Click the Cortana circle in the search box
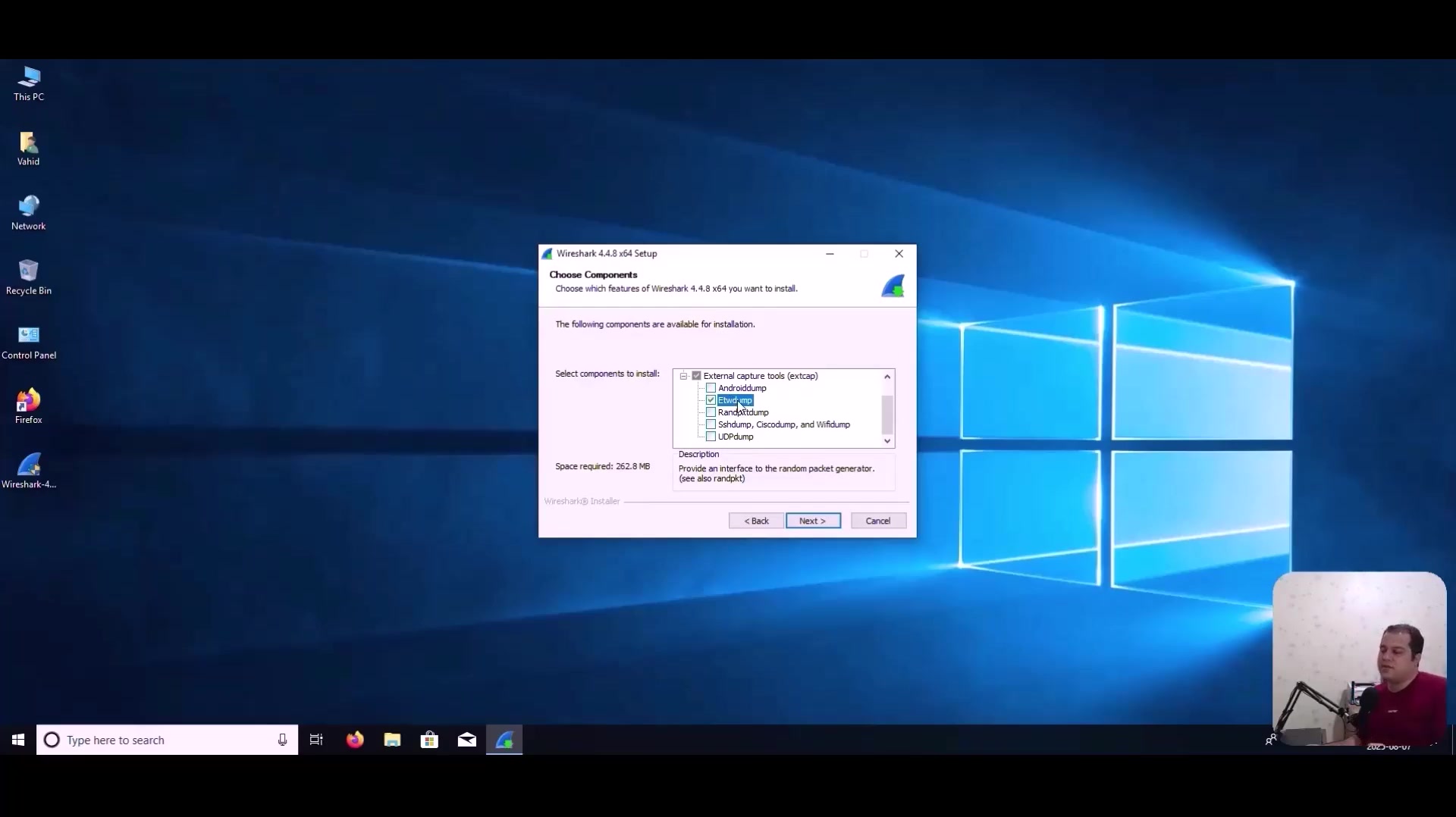 tap(52, 740)
